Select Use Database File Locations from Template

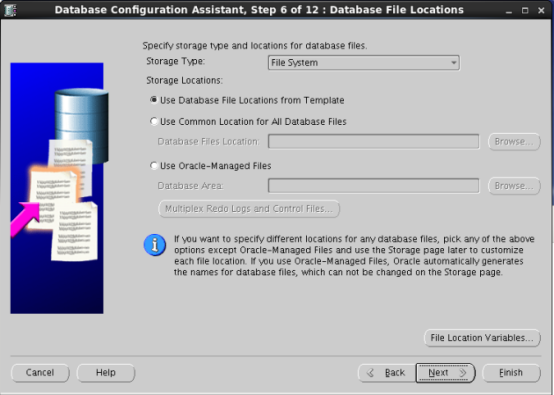247,100
